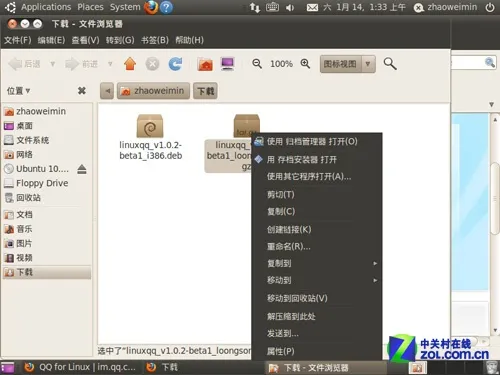Viewport: 500px width, 375px height.
Task: Click the power button icon
Action: click(490, 7)
